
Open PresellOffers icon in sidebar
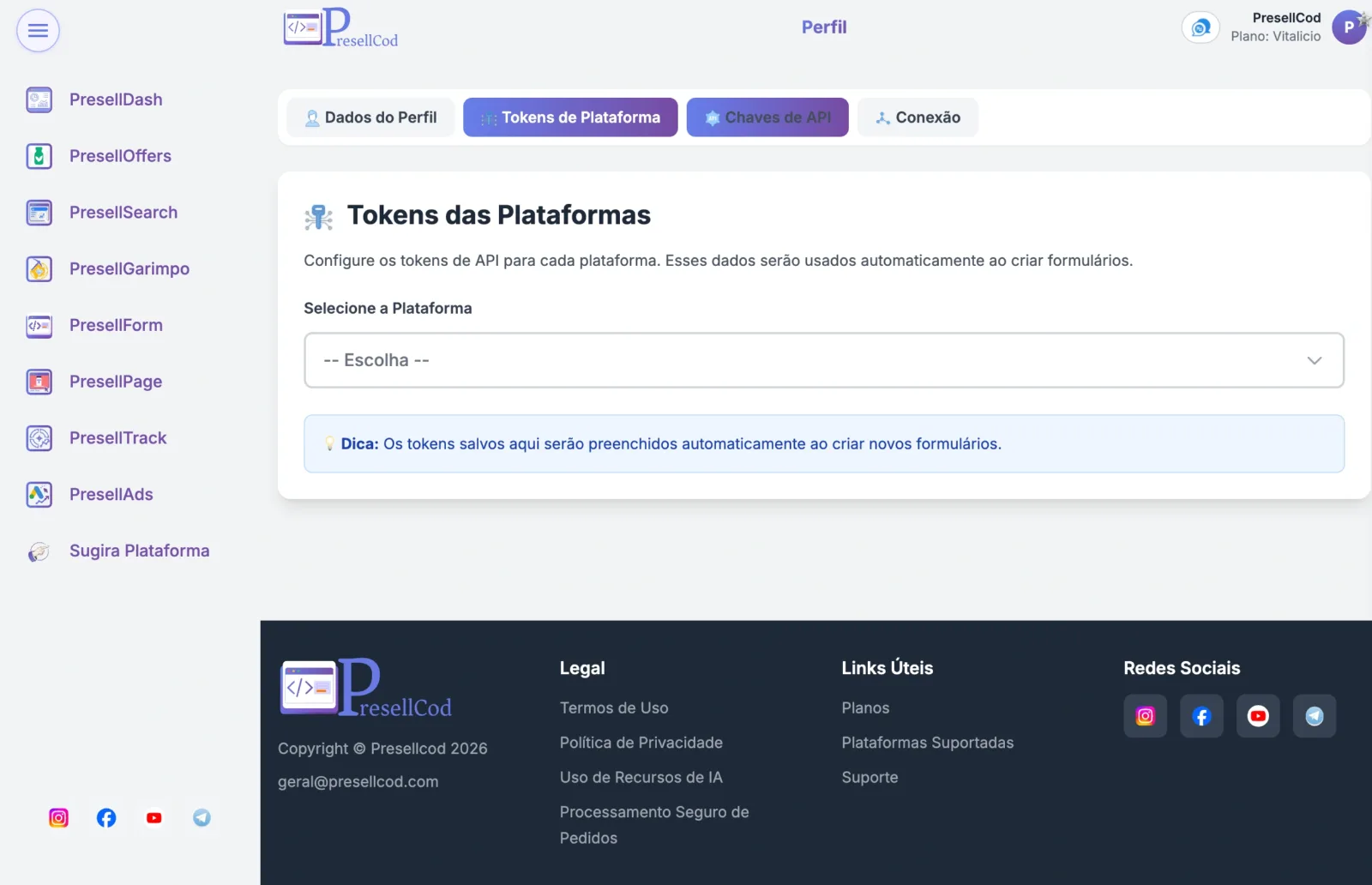tap(39, 156)
